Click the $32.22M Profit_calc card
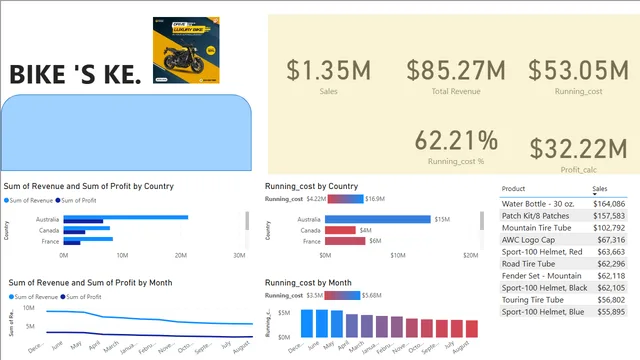Viewport: 640px width, 360px height. click(x=578, y=155)
